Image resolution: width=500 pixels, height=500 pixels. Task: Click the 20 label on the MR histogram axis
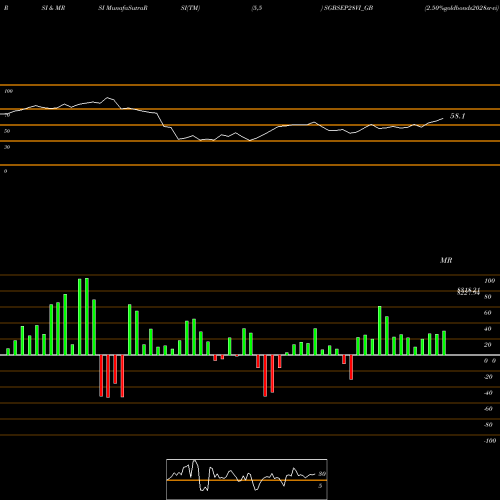(x=488, y=345)
